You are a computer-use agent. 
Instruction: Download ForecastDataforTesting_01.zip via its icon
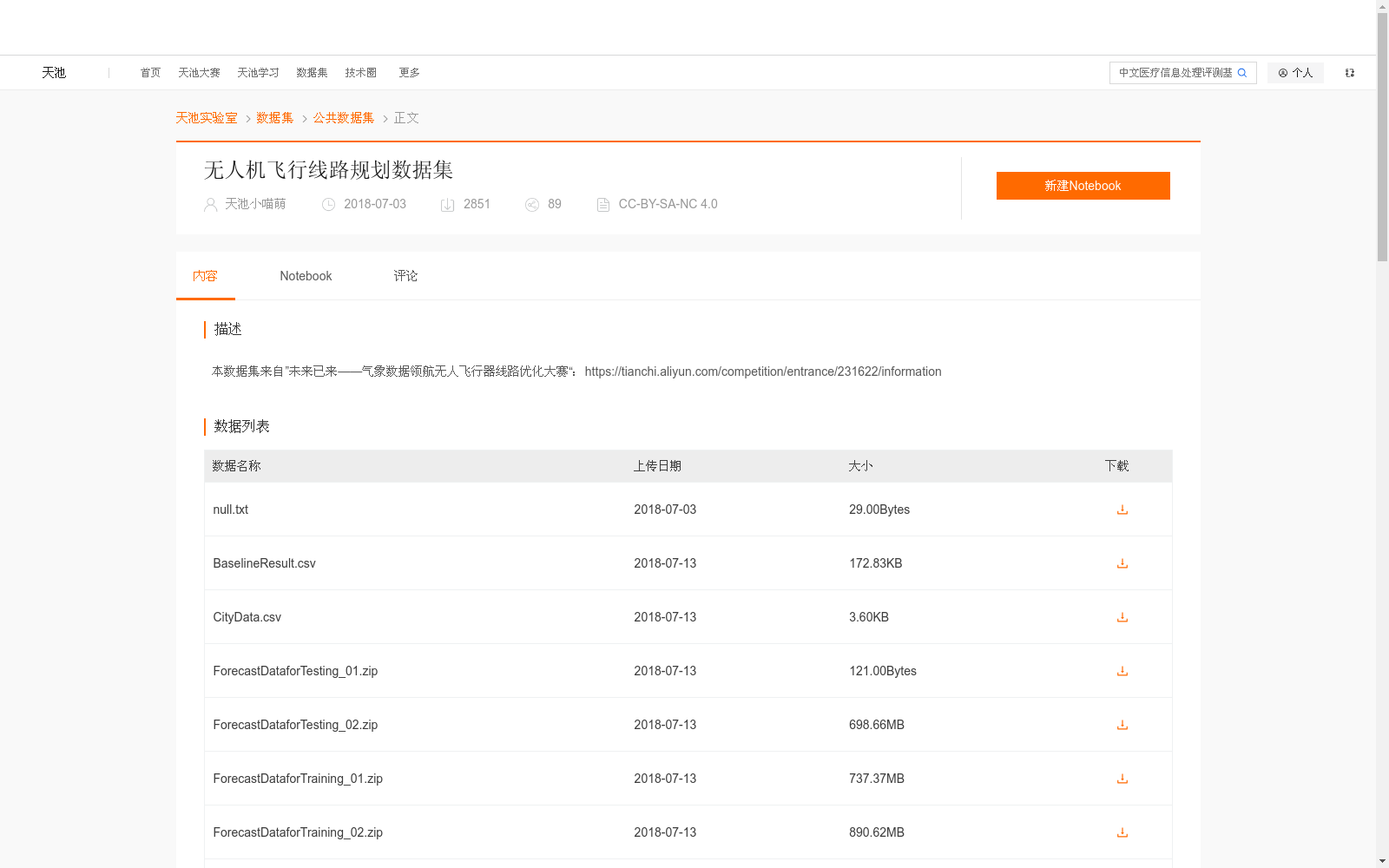tap(1122, 671)
